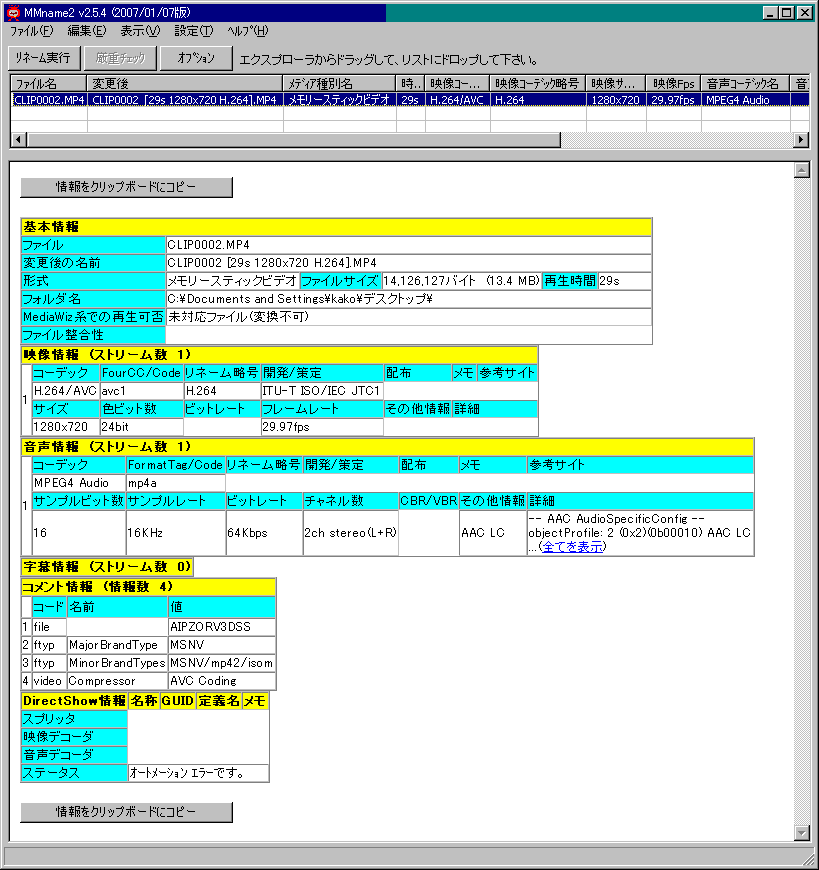Open the ヘルプ(H) menu

[x=247, y=31]
